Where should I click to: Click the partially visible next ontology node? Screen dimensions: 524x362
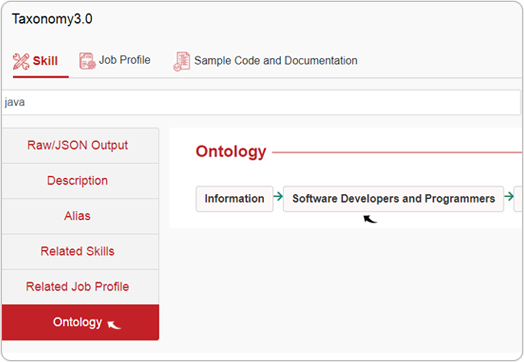coord(519,199)
